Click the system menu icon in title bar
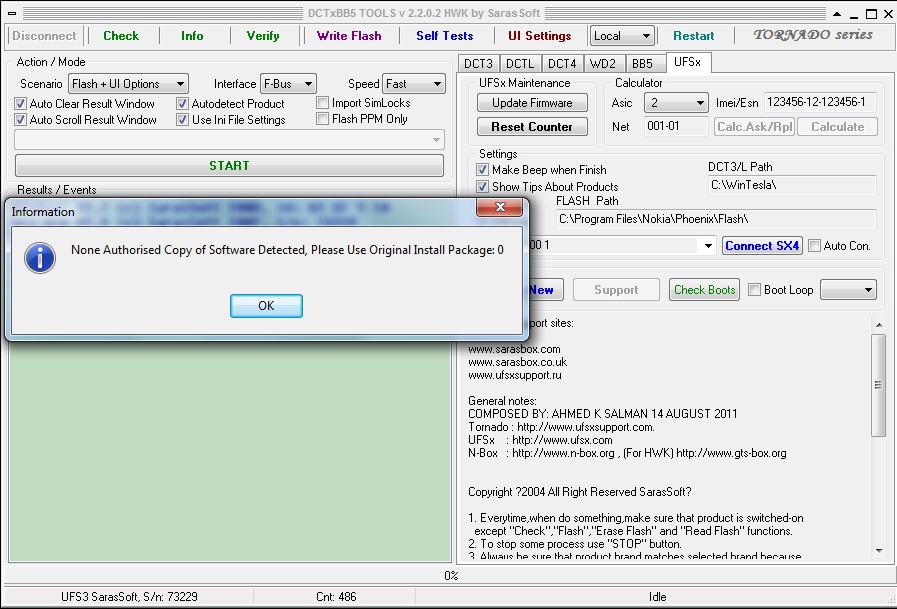 [12, 13]
